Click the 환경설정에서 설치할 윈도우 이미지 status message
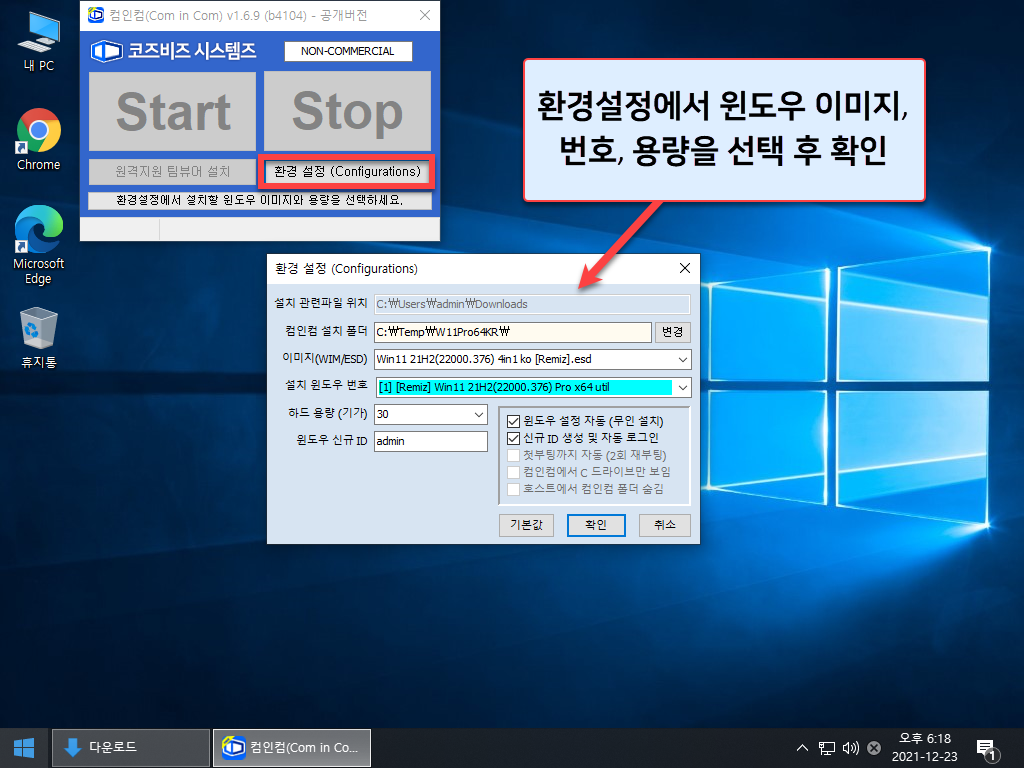The height and width of the screenshot is (768, 1024). click(260, 200)
